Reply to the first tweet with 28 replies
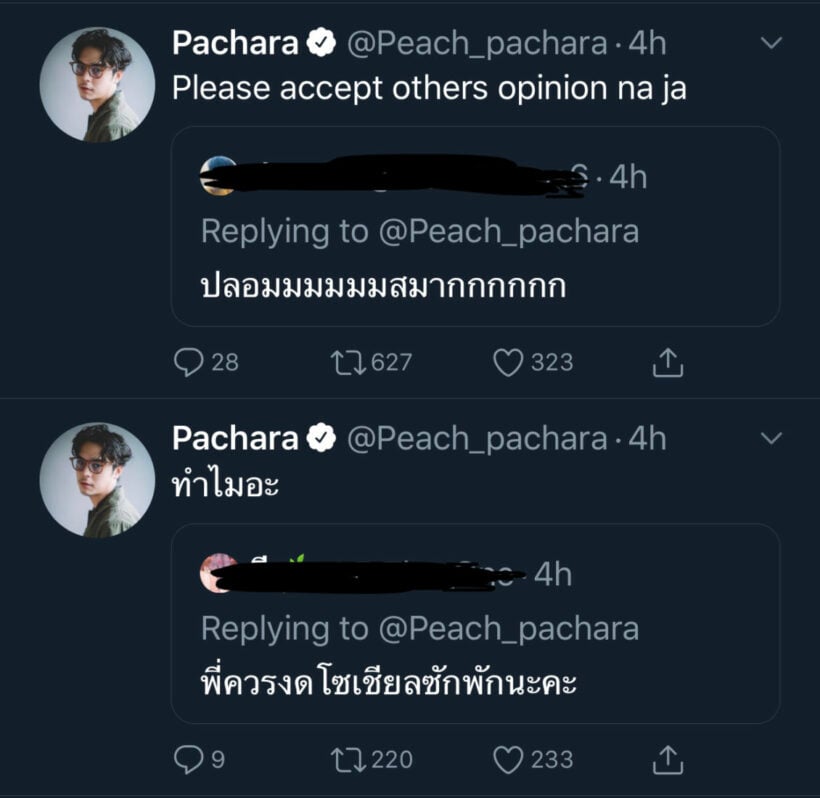Screen dimensions: 820x798 [x=188, y=362]
